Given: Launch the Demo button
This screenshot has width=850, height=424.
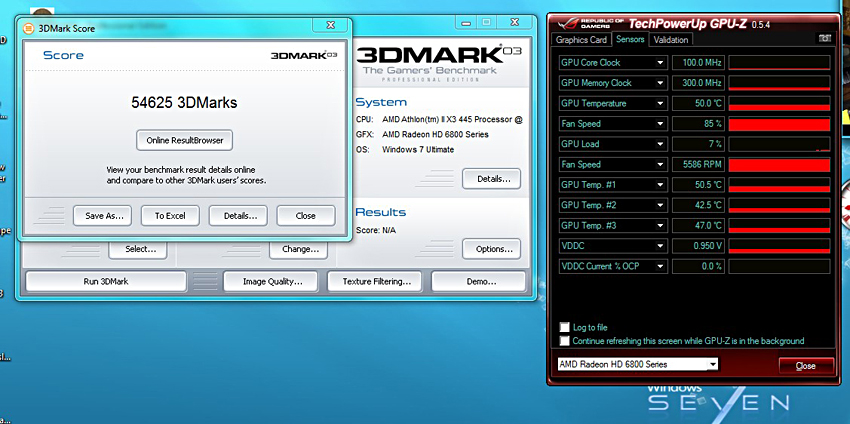Looking at the screenshot, I should pyautogui.click(x=478, y=281).
